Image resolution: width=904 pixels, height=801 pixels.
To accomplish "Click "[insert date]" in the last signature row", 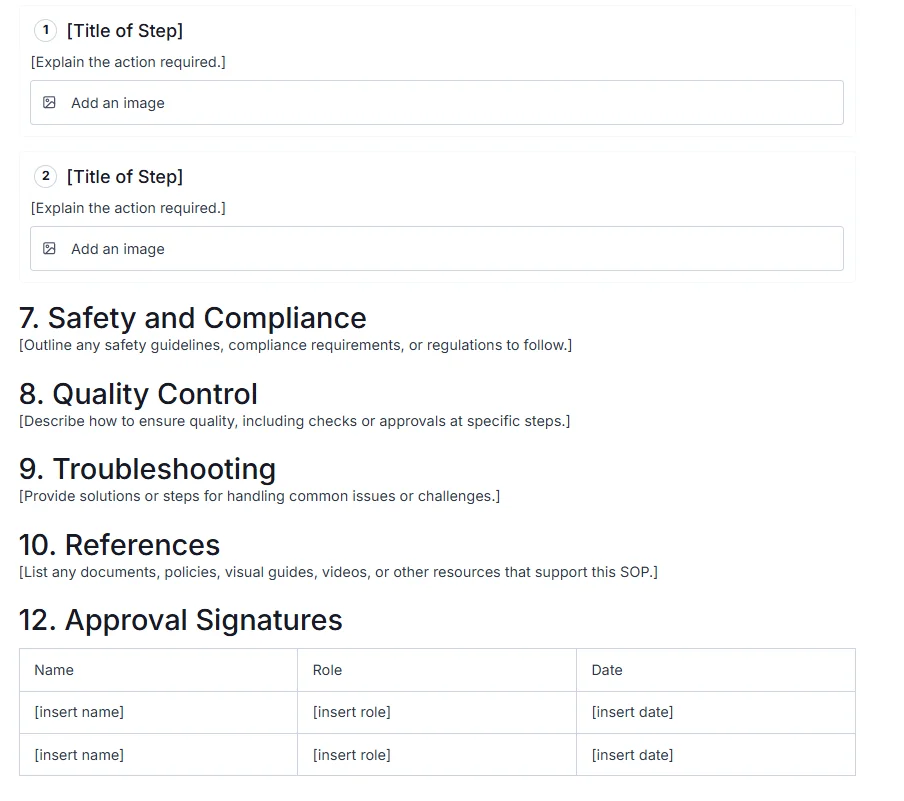I will (632, 755).
